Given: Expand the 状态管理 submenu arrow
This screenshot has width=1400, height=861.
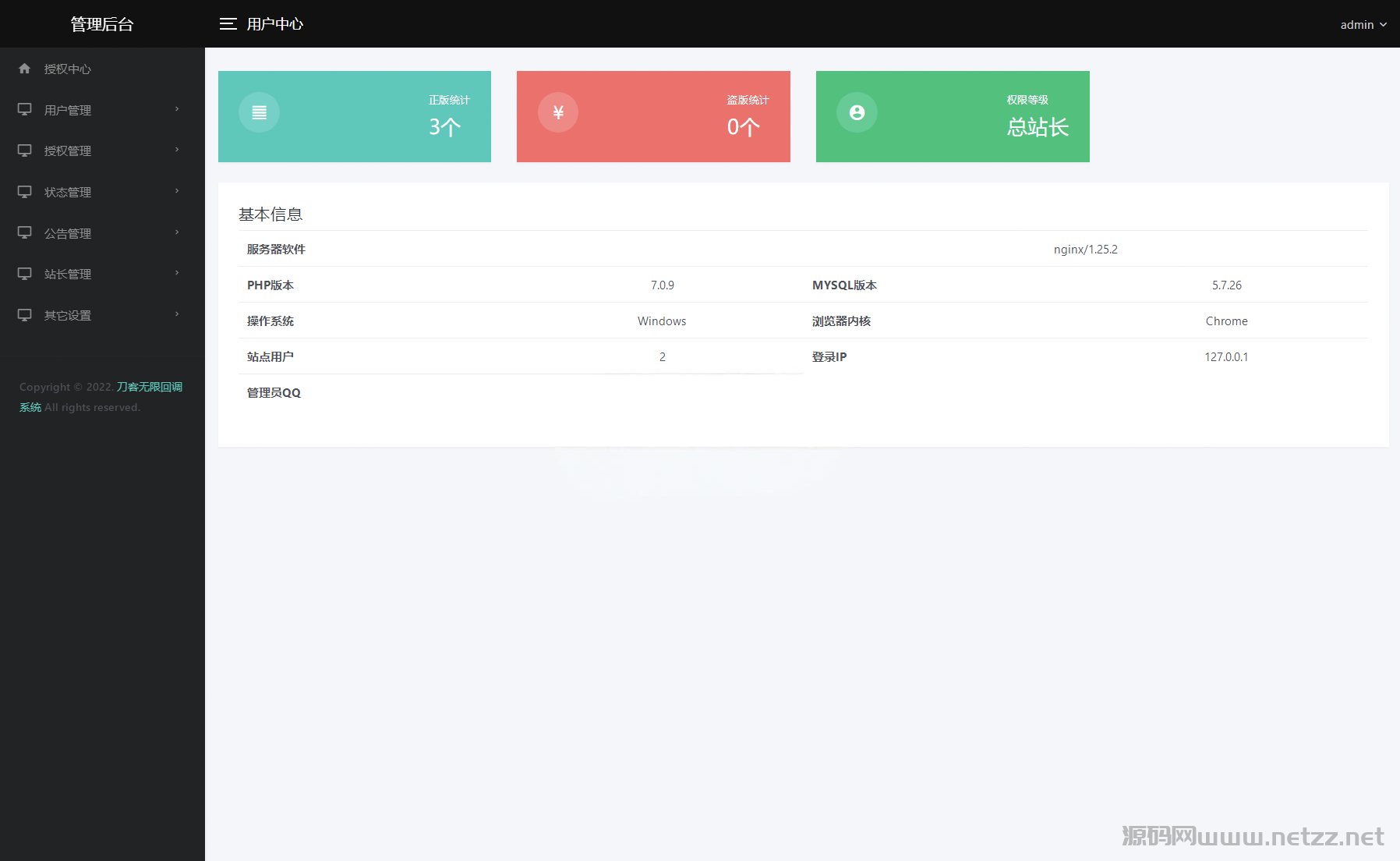Looking at the screenshot, I should (x=177, y=191).
